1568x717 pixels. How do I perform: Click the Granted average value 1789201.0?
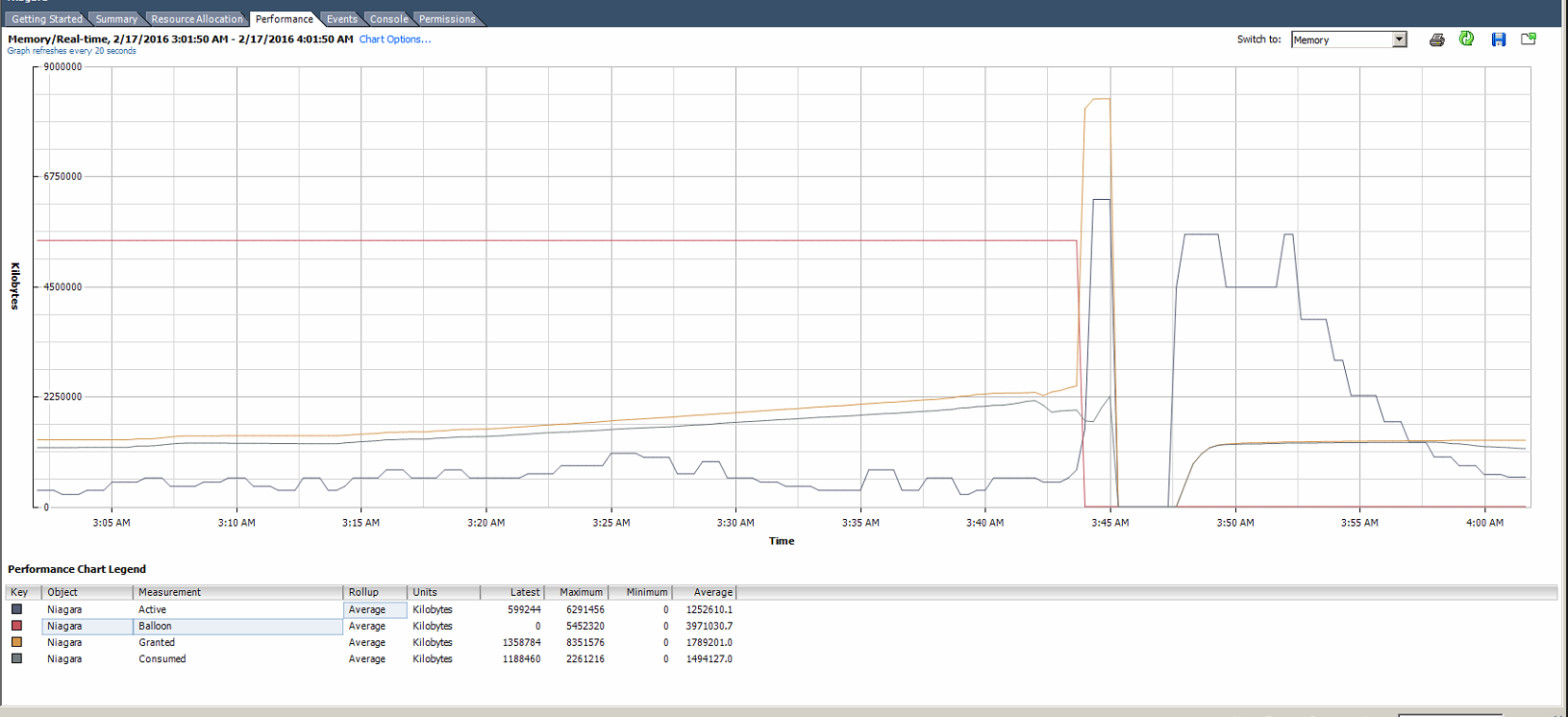709,642
